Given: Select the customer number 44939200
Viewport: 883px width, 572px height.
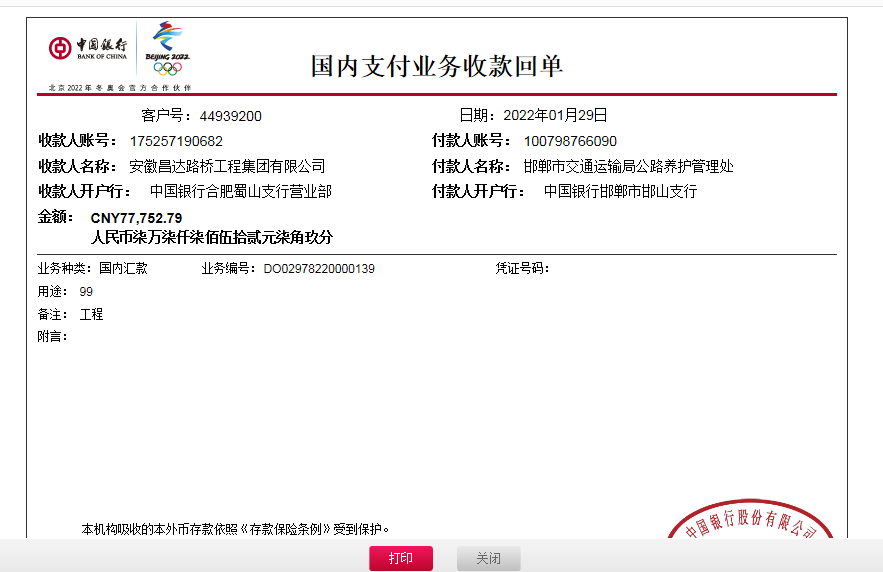Looking at the screenshot, I should [230, 116].
